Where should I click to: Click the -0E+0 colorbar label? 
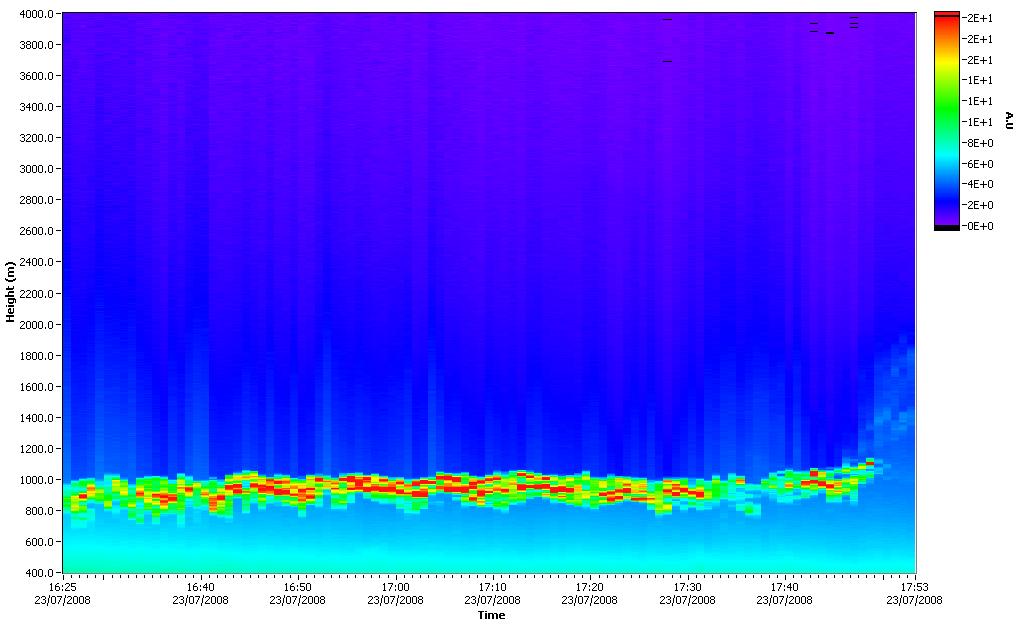[x=978, y=226]
